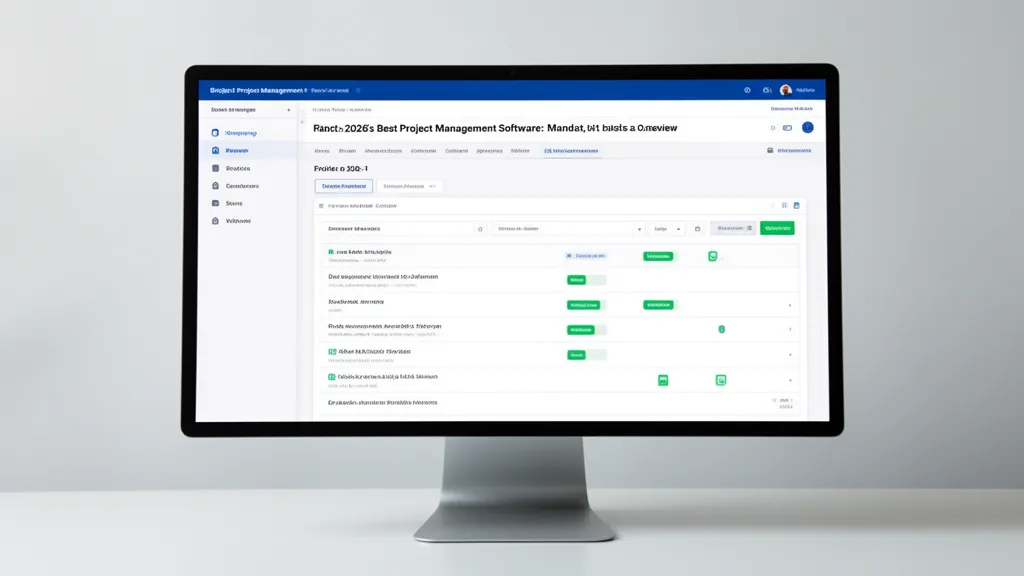
Task: Click the green icon at the first table row's right
Action: pos(712,256)
